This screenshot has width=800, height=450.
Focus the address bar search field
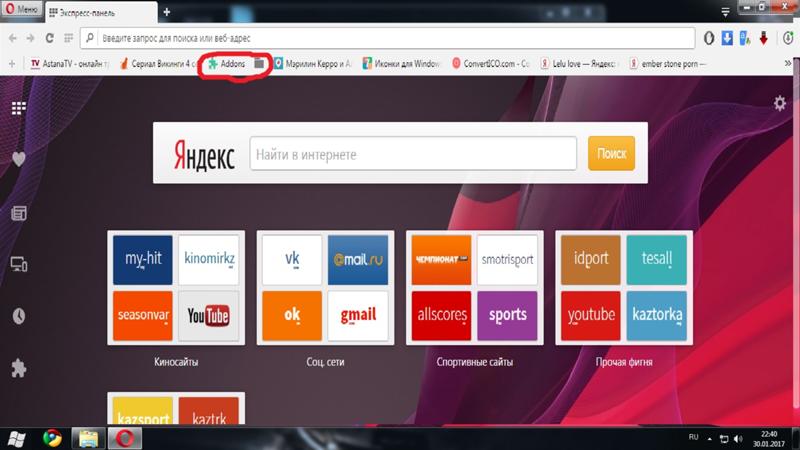click(x=388, y=38)
